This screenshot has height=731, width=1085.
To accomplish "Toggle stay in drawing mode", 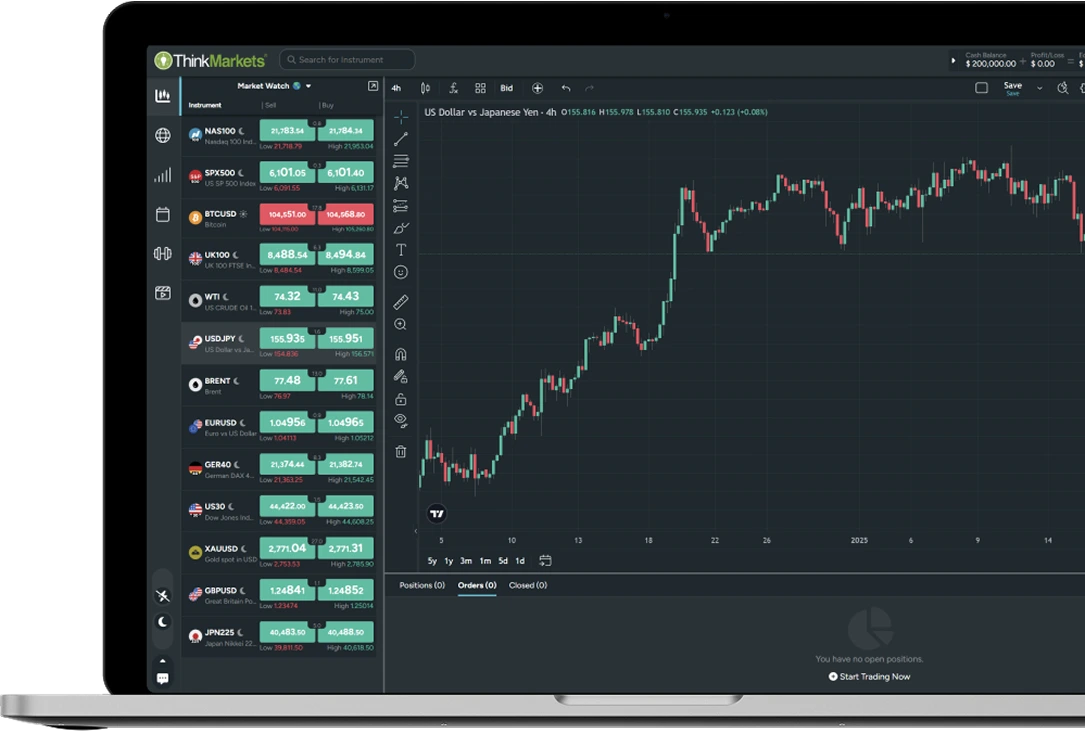I will point(401,377).
